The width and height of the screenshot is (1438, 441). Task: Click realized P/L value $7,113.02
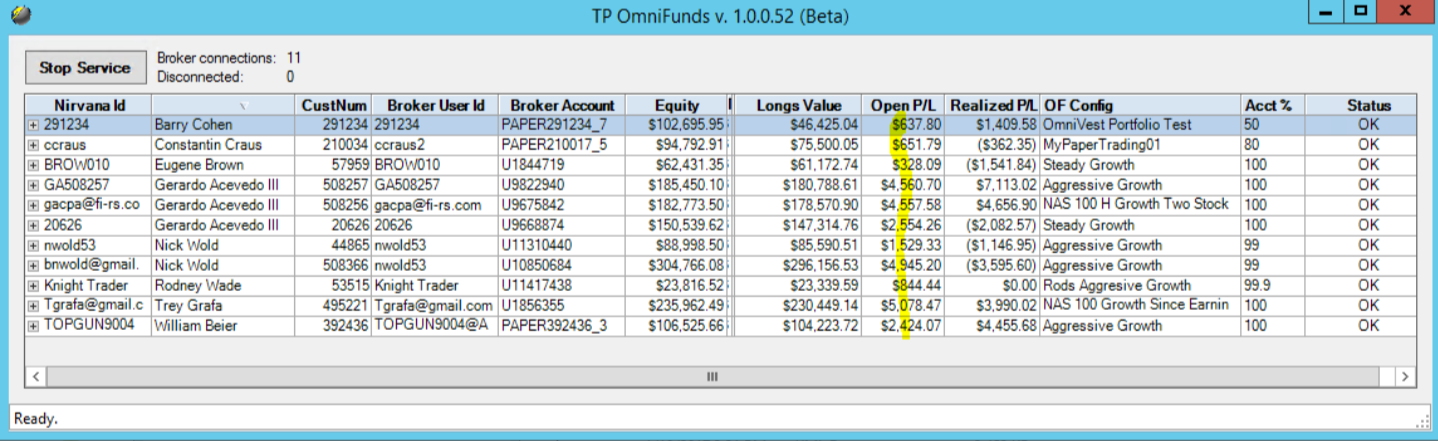click(993, 185)
